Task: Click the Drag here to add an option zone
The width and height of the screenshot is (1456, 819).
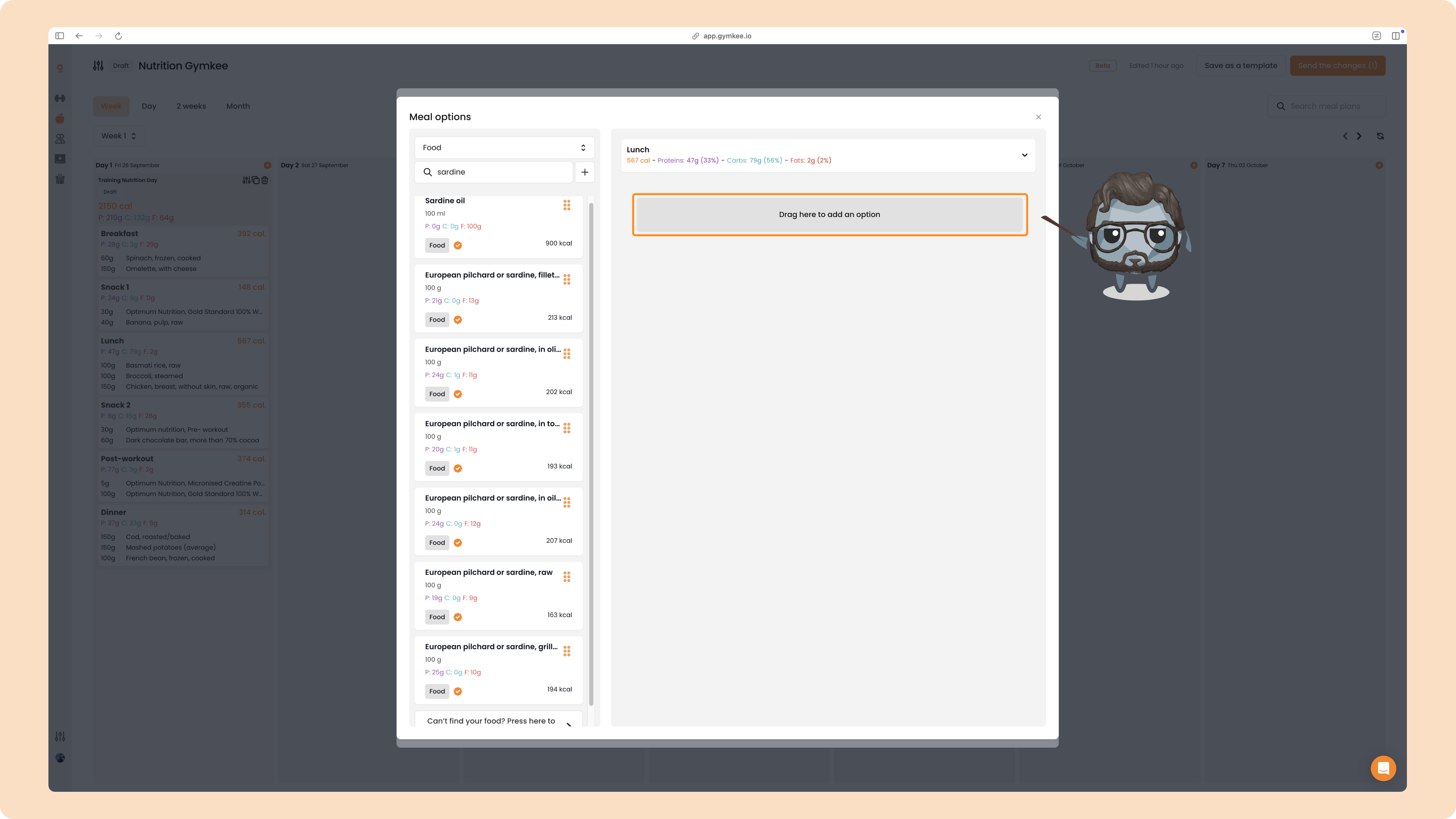Action: pyautogui.click(x=829, y=214)
